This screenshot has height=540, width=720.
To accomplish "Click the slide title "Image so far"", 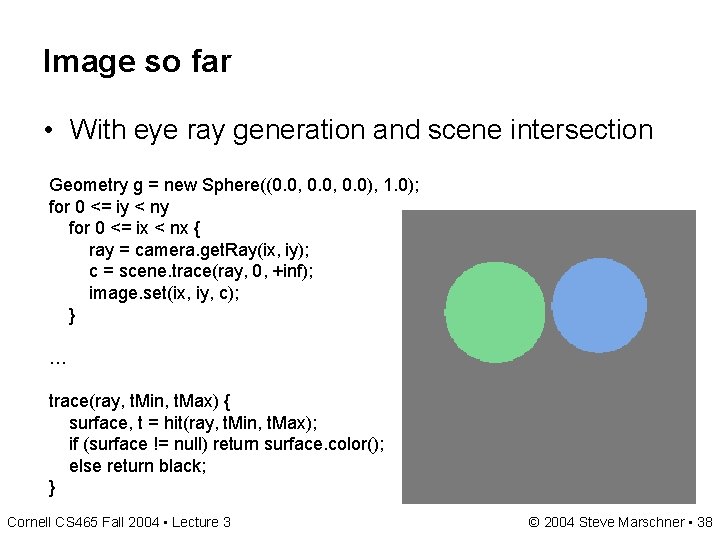I will tap(137, 62).
